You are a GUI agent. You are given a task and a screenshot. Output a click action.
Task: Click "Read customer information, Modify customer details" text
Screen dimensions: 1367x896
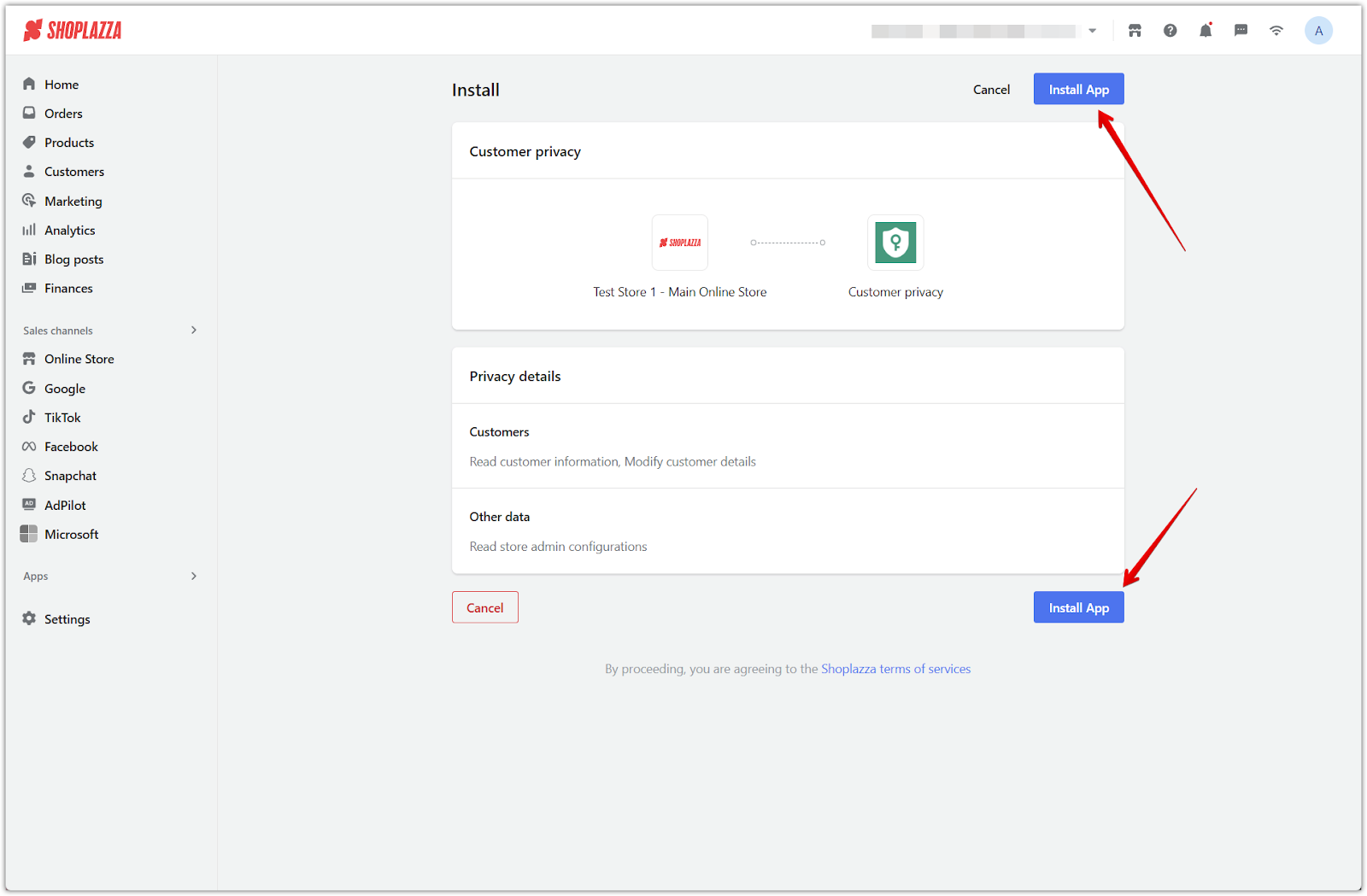click(x=613, y=461)
